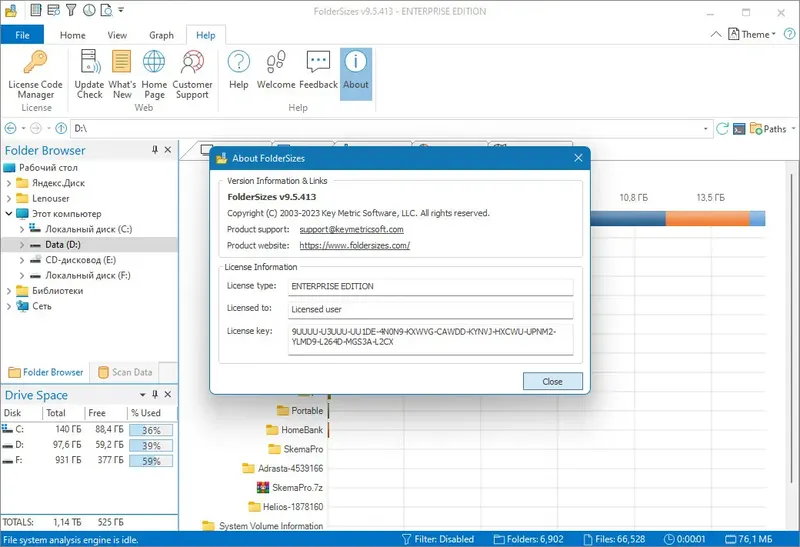Open the Paths menu
Image resolution: width=800 pixels, height=547 pixels.
click(771, 129)
